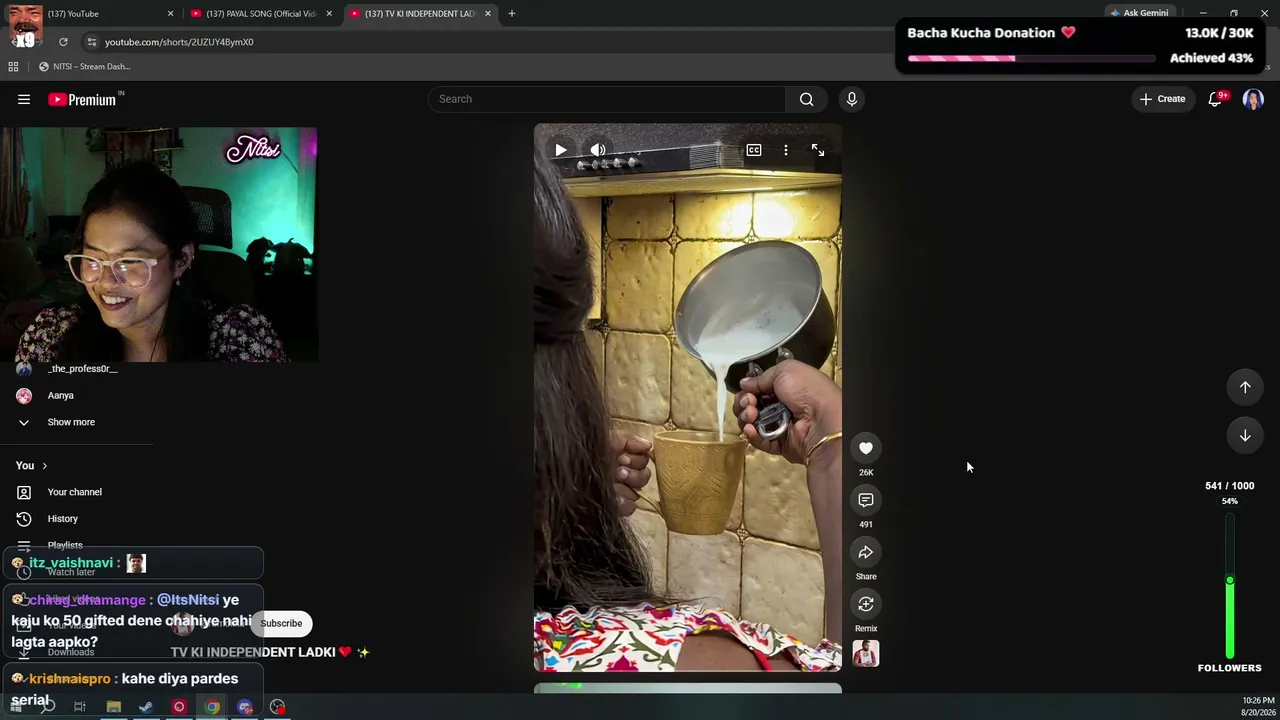Image resolution: width=1280 pixels, height=720 pixels.
Task: Open the _the_profess0r__ subscription channel
Action: [x=82, y=369]
